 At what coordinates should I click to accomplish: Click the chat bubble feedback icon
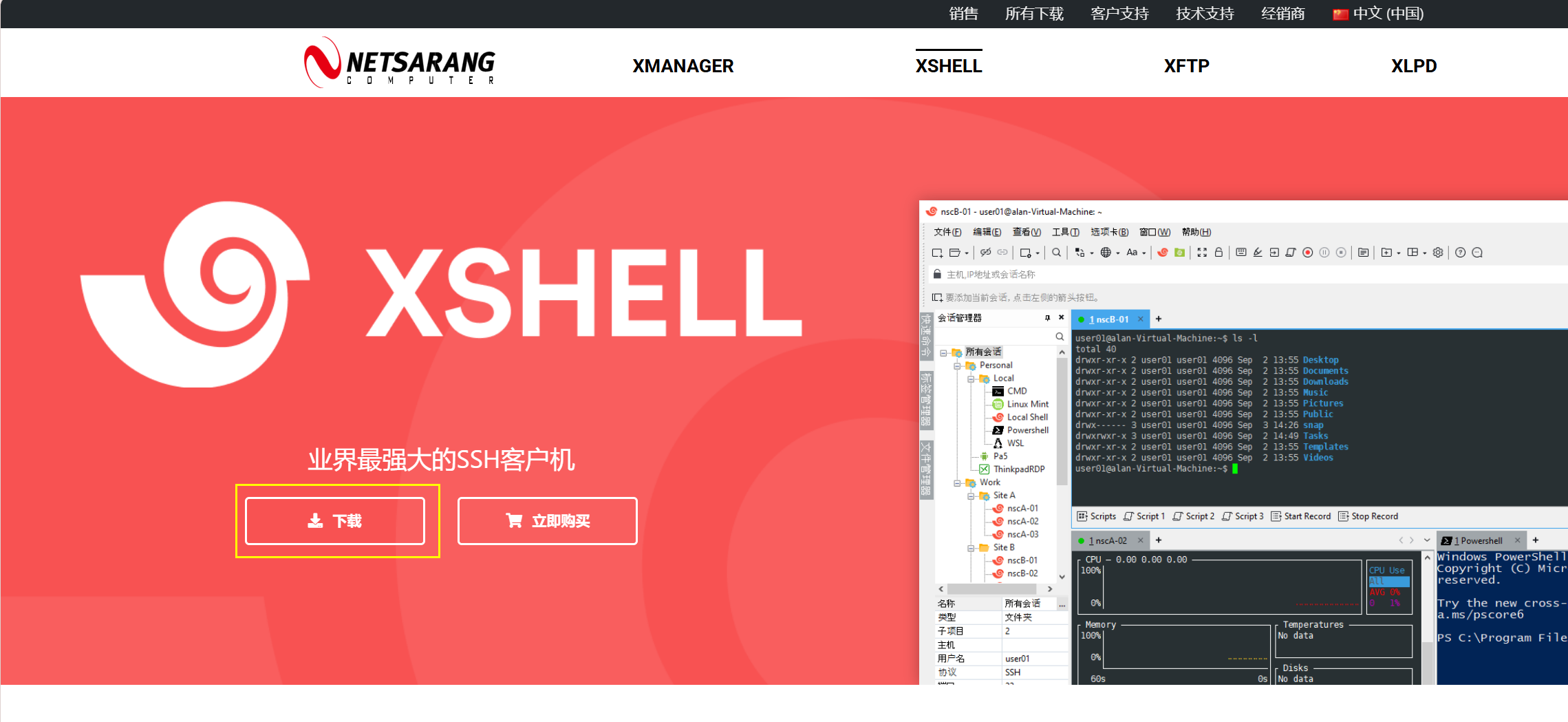click(1477, 253)
